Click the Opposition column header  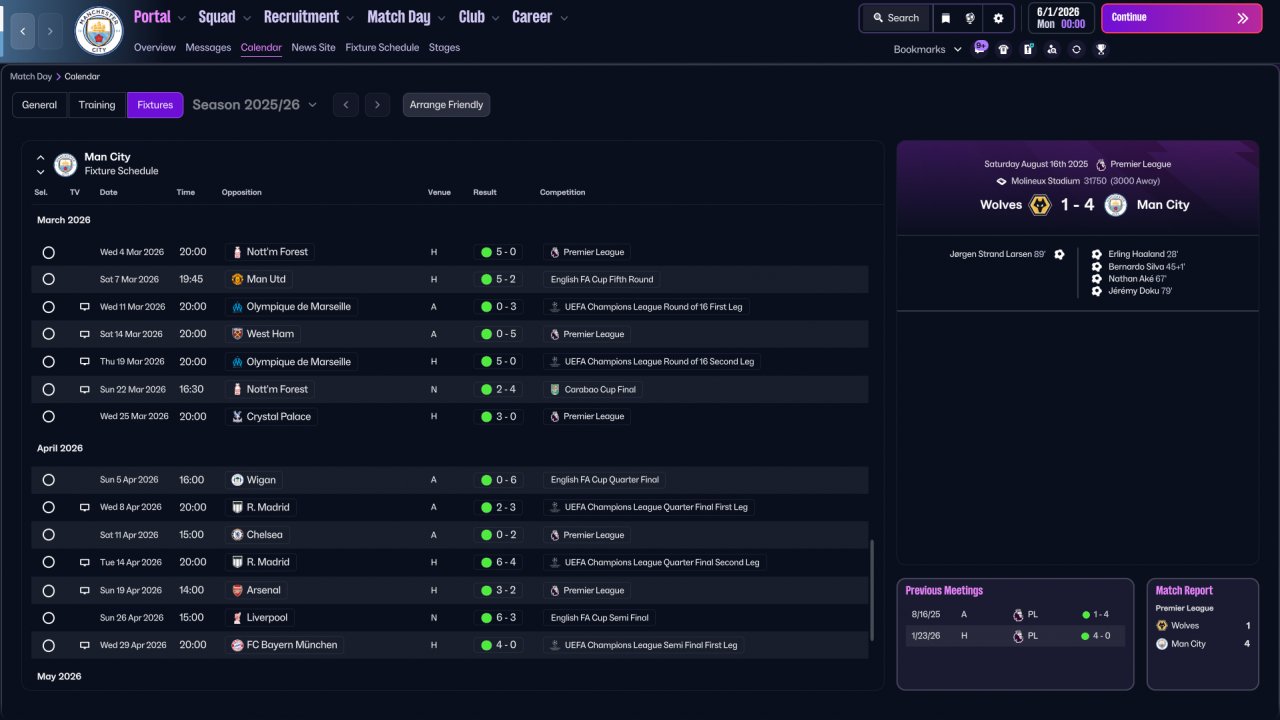[x=242, y=192]
